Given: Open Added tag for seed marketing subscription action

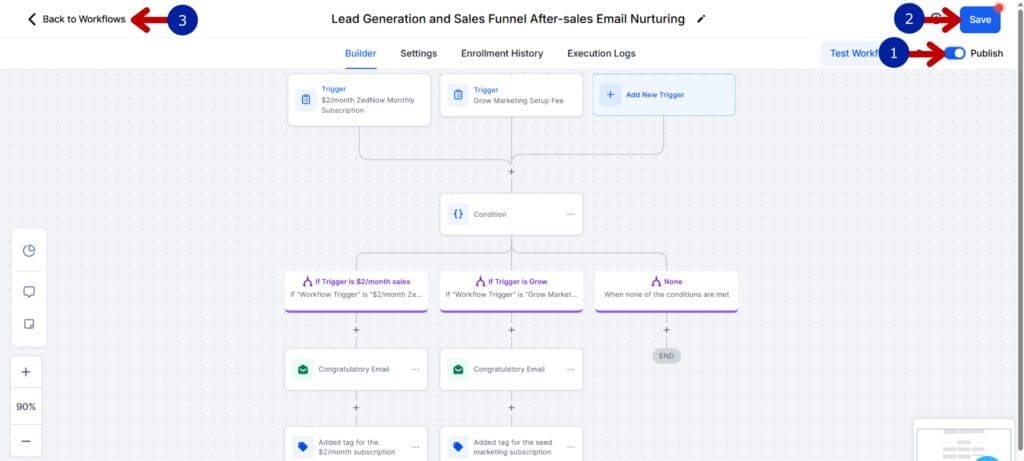Looking at the screenshot, I should click(x=511, y=444).
